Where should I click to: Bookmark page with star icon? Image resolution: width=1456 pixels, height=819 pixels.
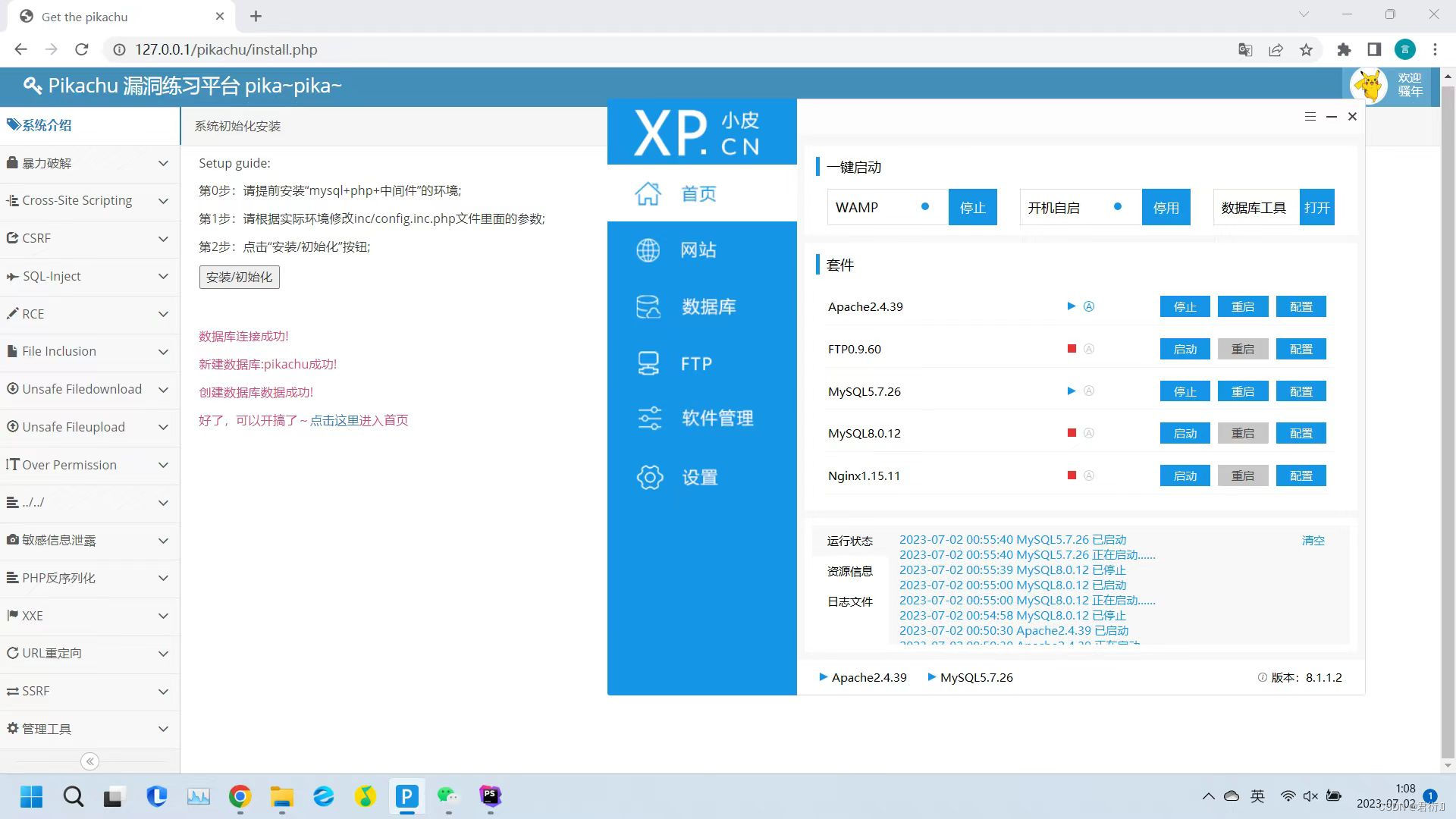click(1306, 50)
